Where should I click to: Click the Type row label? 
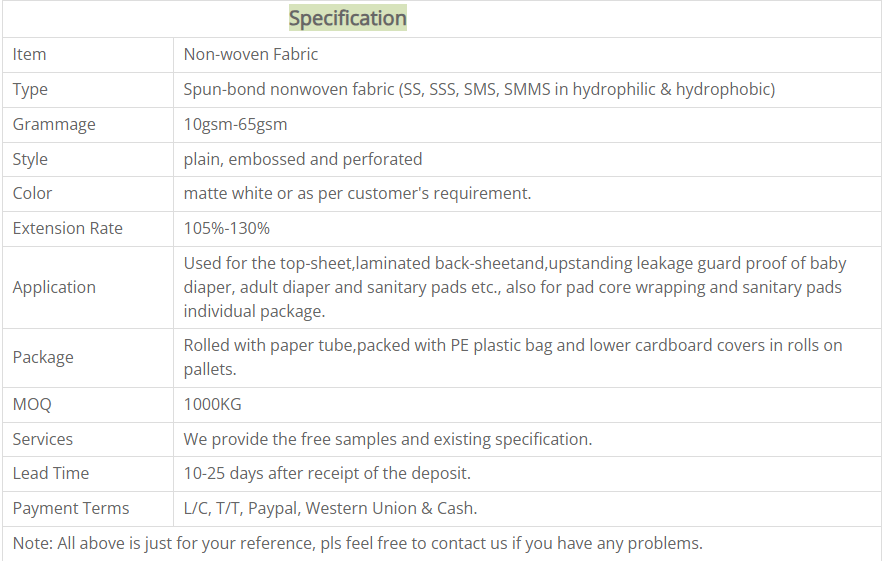click(30, 89)
